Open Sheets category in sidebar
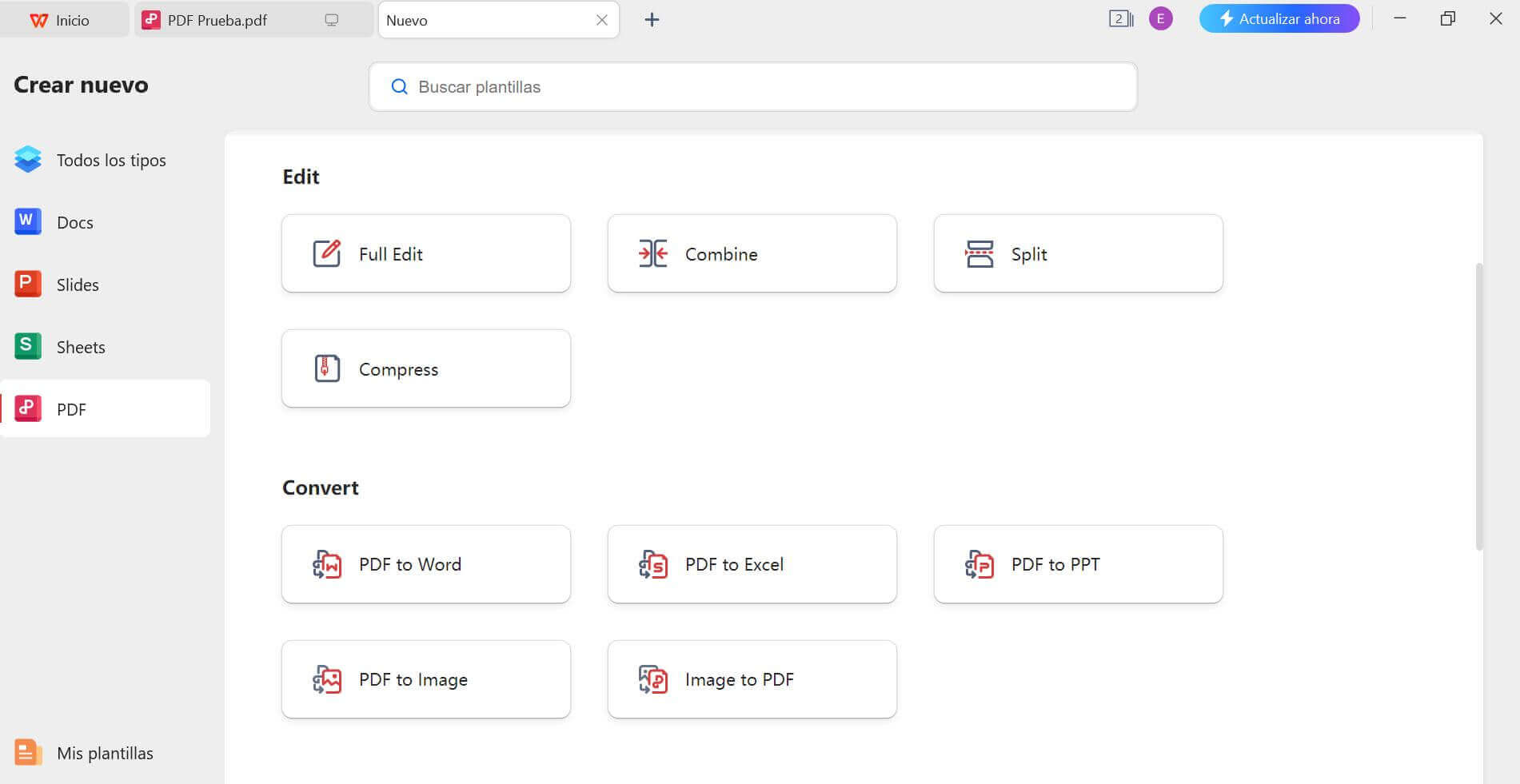The image size is (1520, 784). tap(80, 347)
